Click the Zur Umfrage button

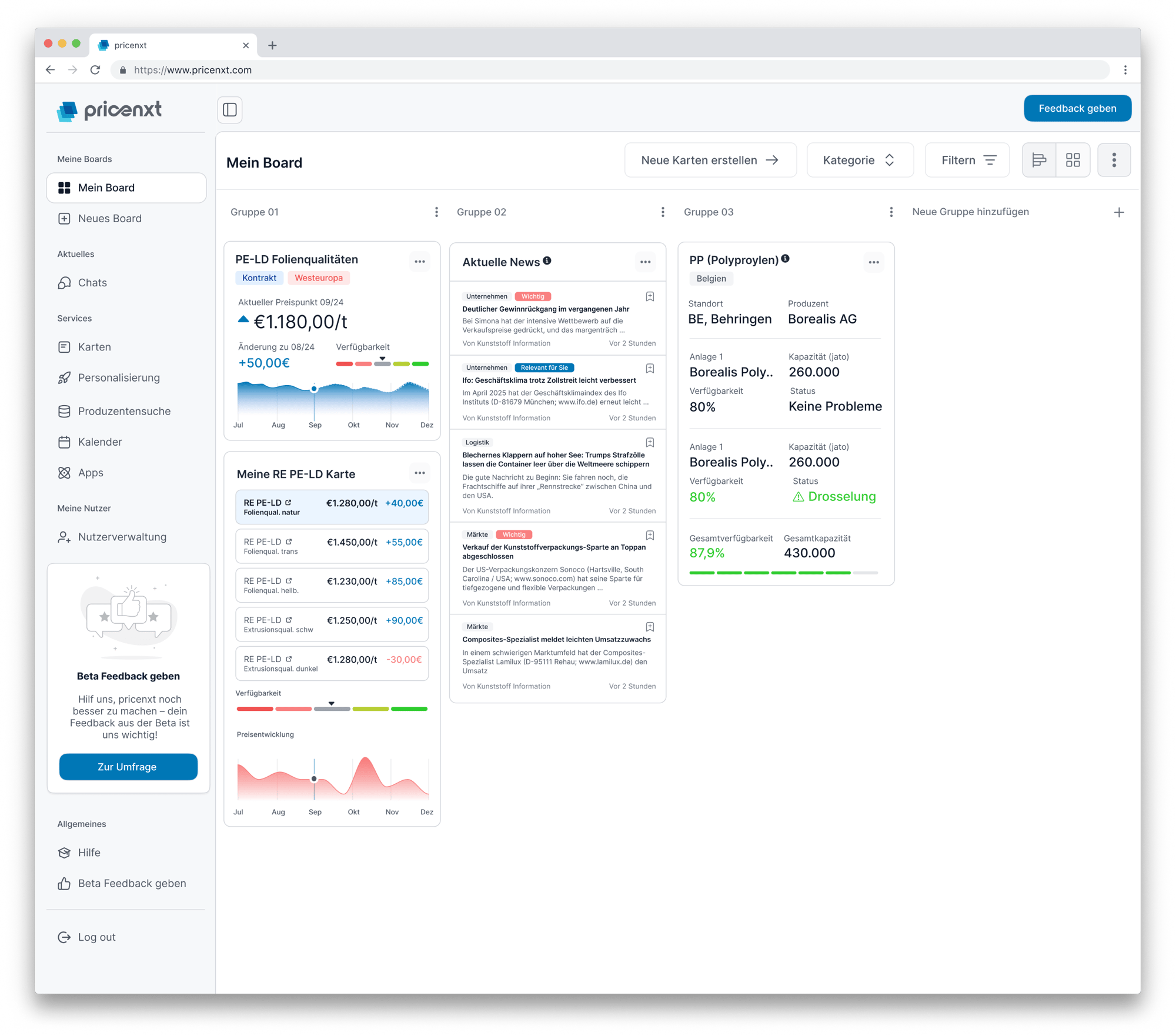coord(128,767)
